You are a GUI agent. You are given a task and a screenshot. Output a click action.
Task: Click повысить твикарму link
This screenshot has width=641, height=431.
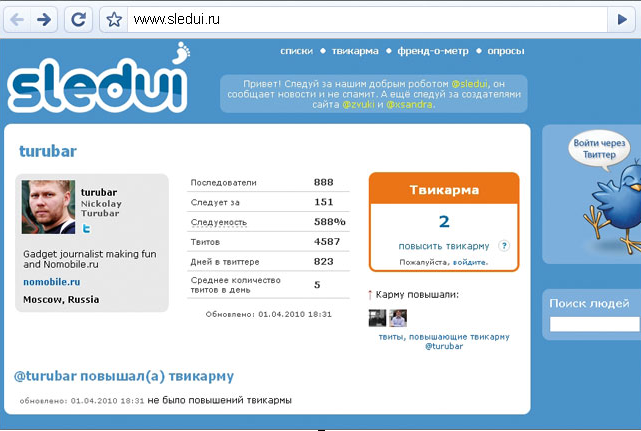click(444, 246)
